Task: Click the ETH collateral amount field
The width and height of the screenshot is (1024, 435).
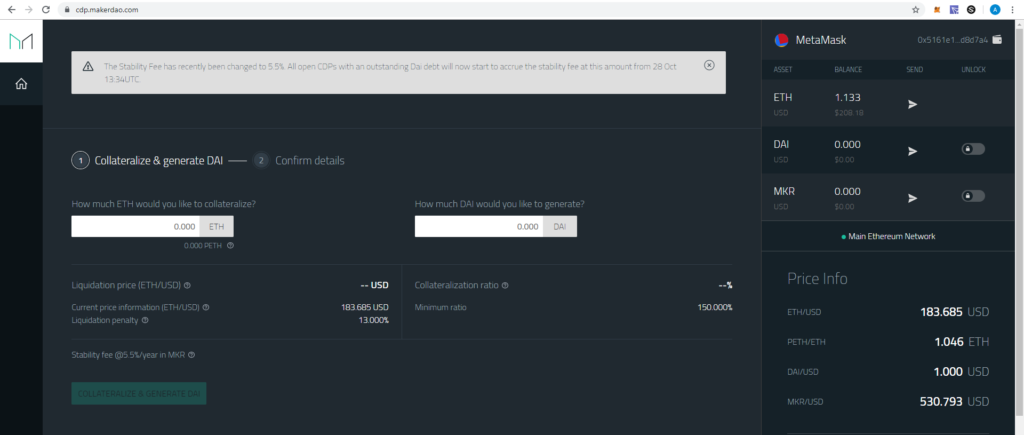Action: [x=135, y=226]
